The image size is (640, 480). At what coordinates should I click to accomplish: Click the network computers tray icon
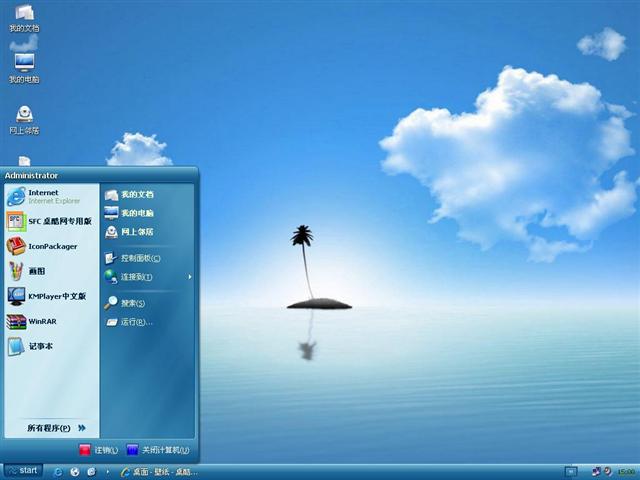click(x=596, y=471)
